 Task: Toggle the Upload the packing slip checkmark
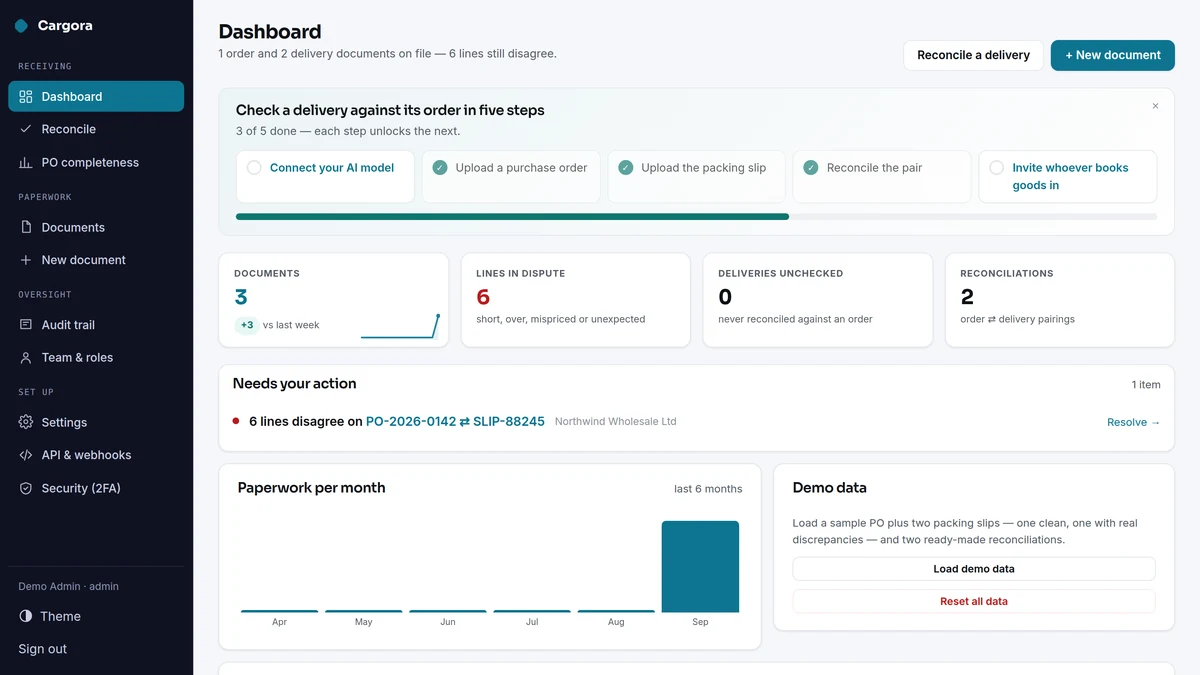pos(626,168)
